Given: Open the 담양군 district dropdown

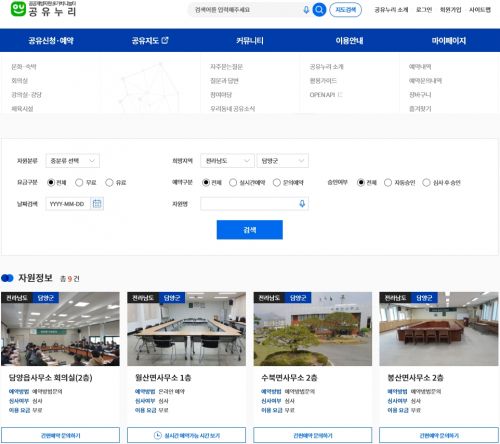Looking at the screenshot, I should click(x=283, y=161).
